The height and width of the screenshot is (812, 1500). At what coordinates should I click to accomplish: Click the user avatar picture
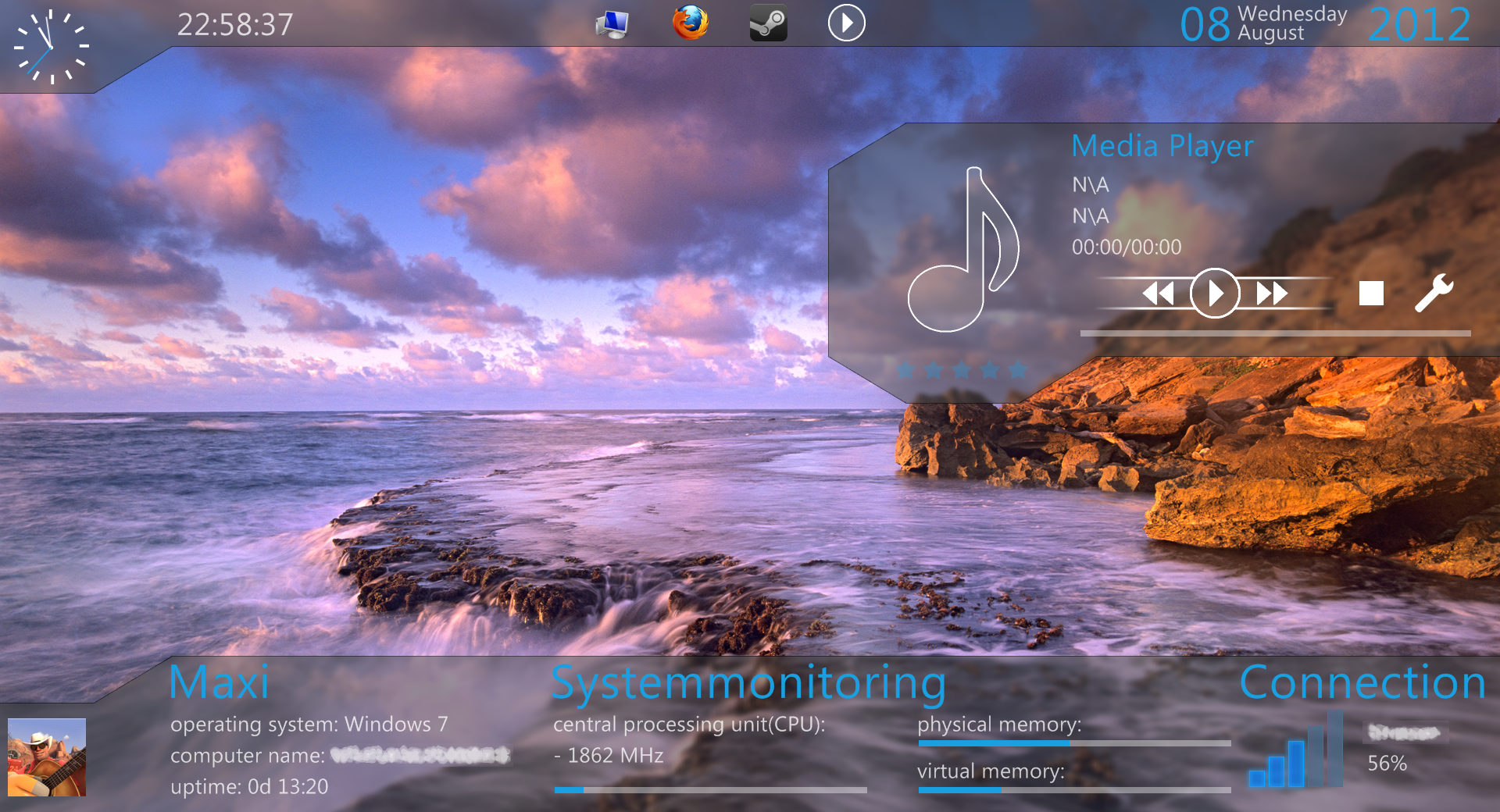(47, 757)
